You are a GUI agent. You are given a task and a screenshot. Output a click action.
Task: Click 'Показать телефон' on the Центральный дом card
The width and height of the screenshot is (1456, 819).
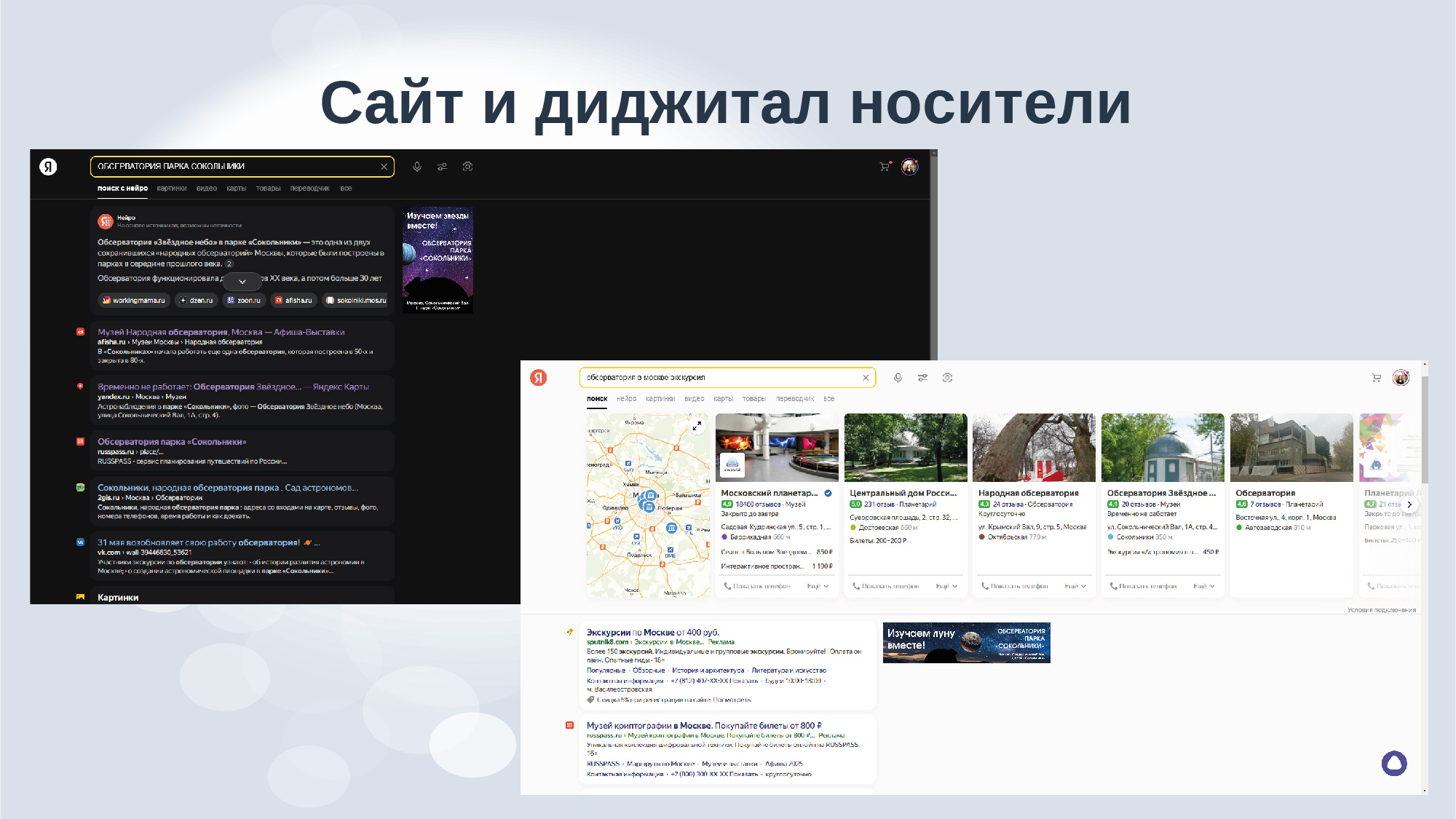pyautogui.click(x=890, y=586)
